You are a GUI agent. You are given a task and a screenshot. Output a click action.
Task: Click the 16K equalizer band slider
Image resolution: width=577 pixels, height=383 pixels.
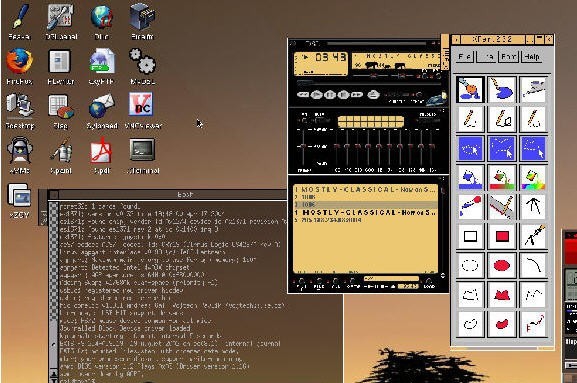tap(431, 147)
